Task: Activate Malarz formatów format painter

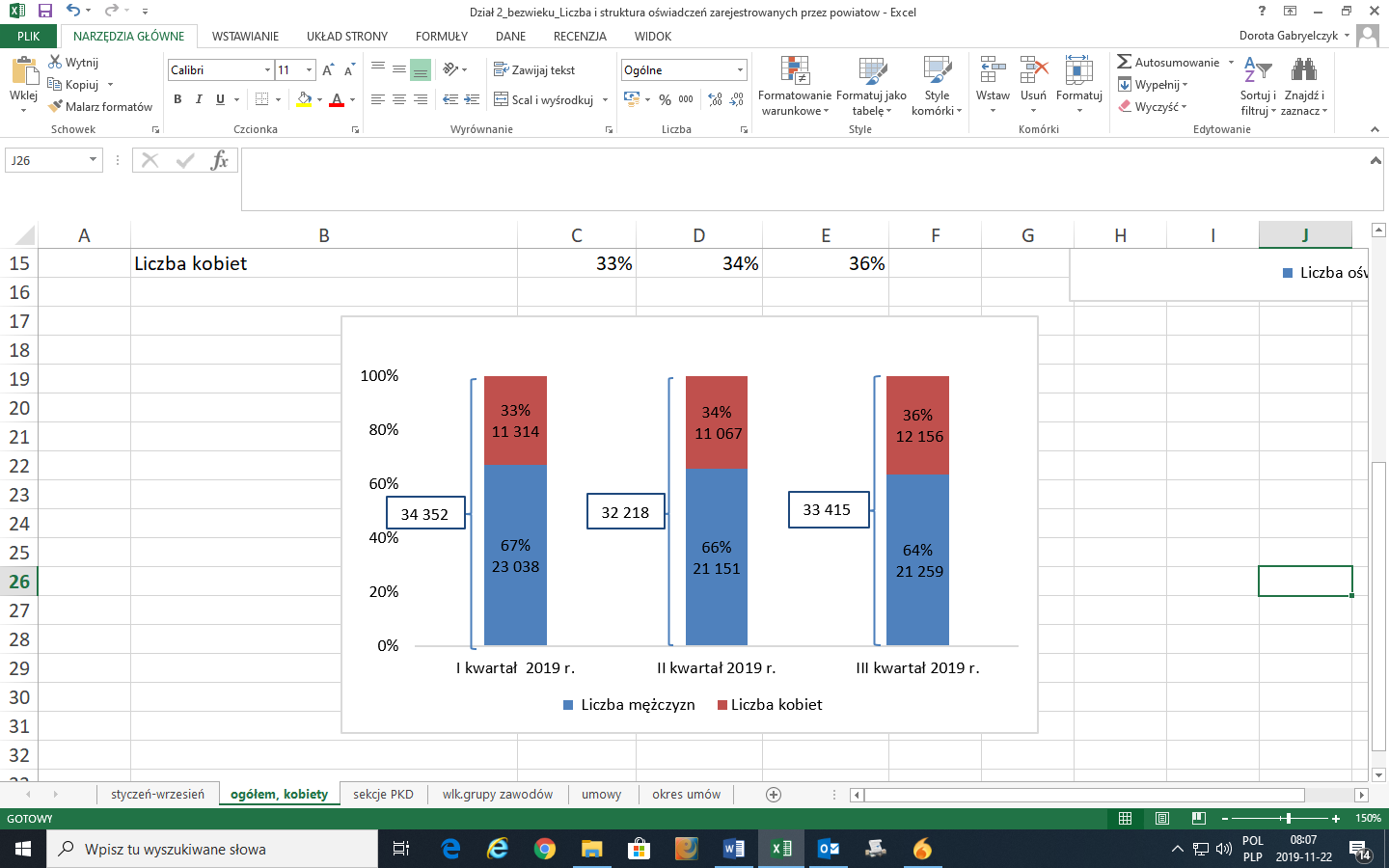Action: [x=101, y=107]
